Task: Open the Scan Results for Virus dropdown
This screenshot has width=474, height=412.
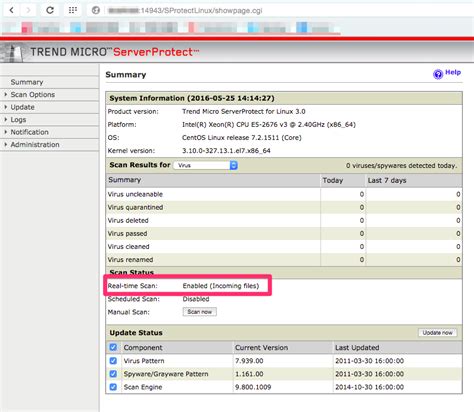Action: (x=205, y=165)
